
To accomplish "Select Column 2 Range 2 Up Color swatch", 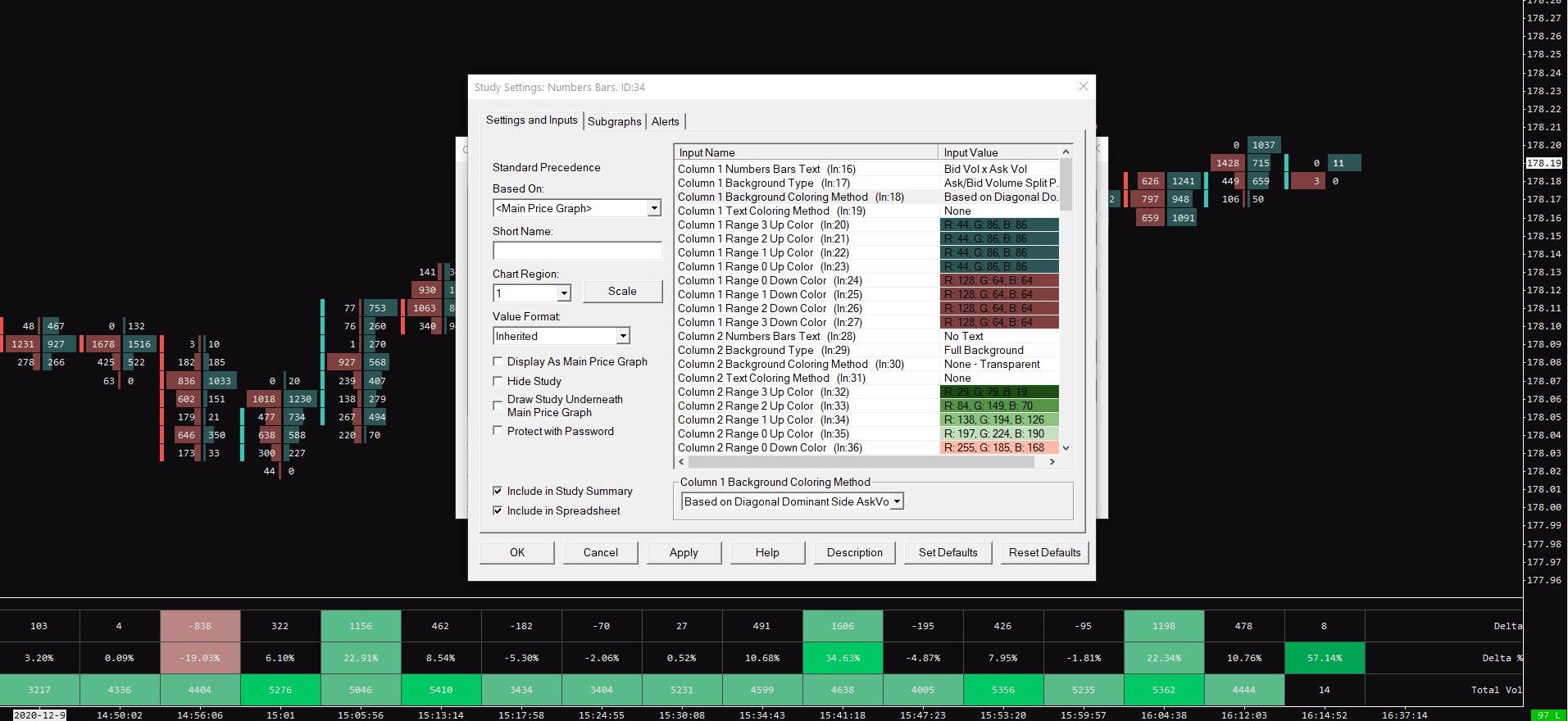I will tap(999, 406).
